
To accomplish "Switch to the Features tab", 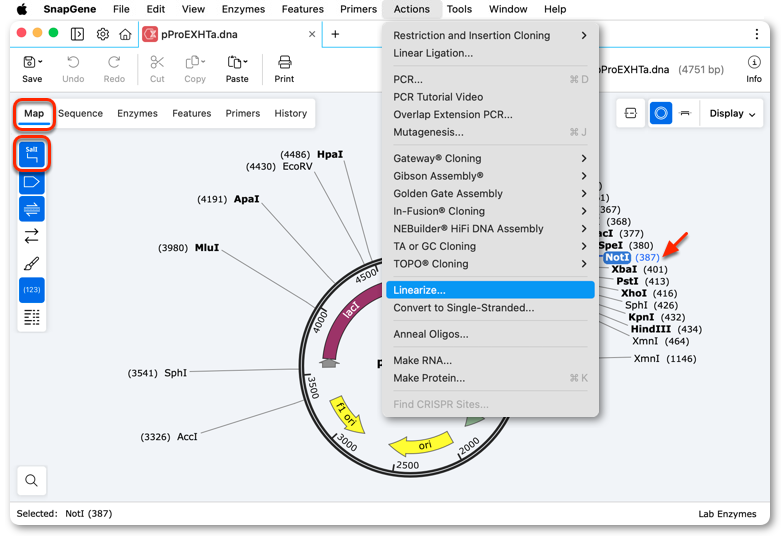I will [192, 113].
